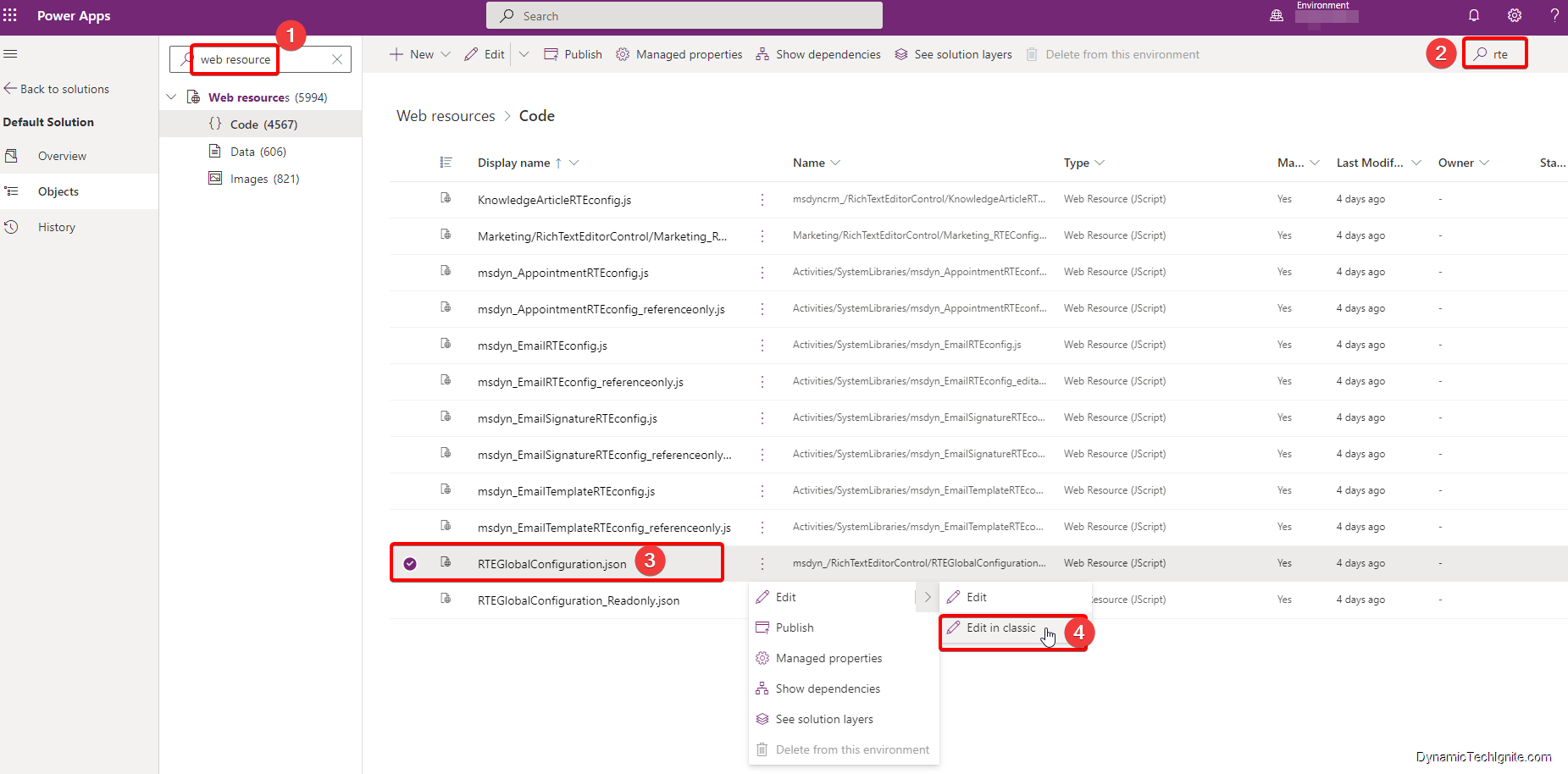Image resolution: width=1568 pixels, height=774 pixels.
Task: Click Edit in the command bar
Action: pyautogui.click(x=485, y=54)
